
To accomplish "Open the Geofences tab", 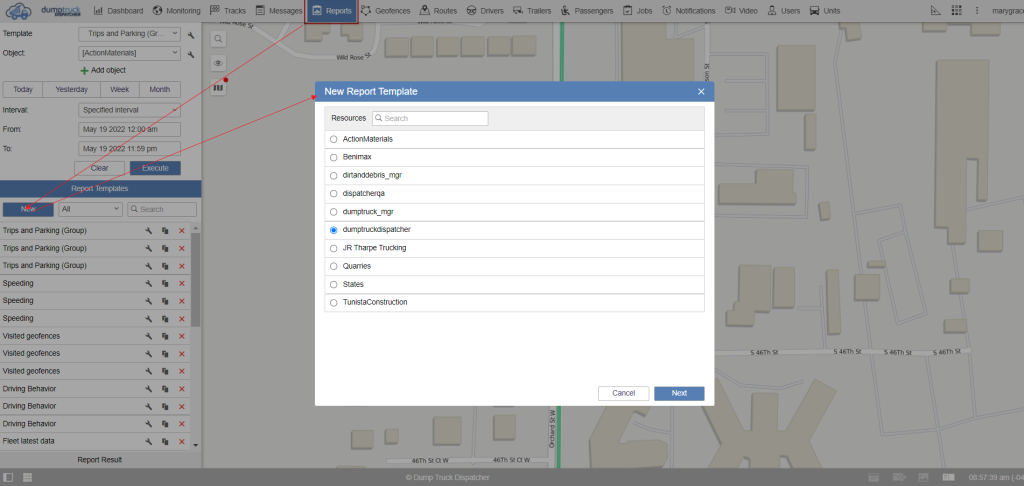I will pyautogui.click(x=385, y=11).
